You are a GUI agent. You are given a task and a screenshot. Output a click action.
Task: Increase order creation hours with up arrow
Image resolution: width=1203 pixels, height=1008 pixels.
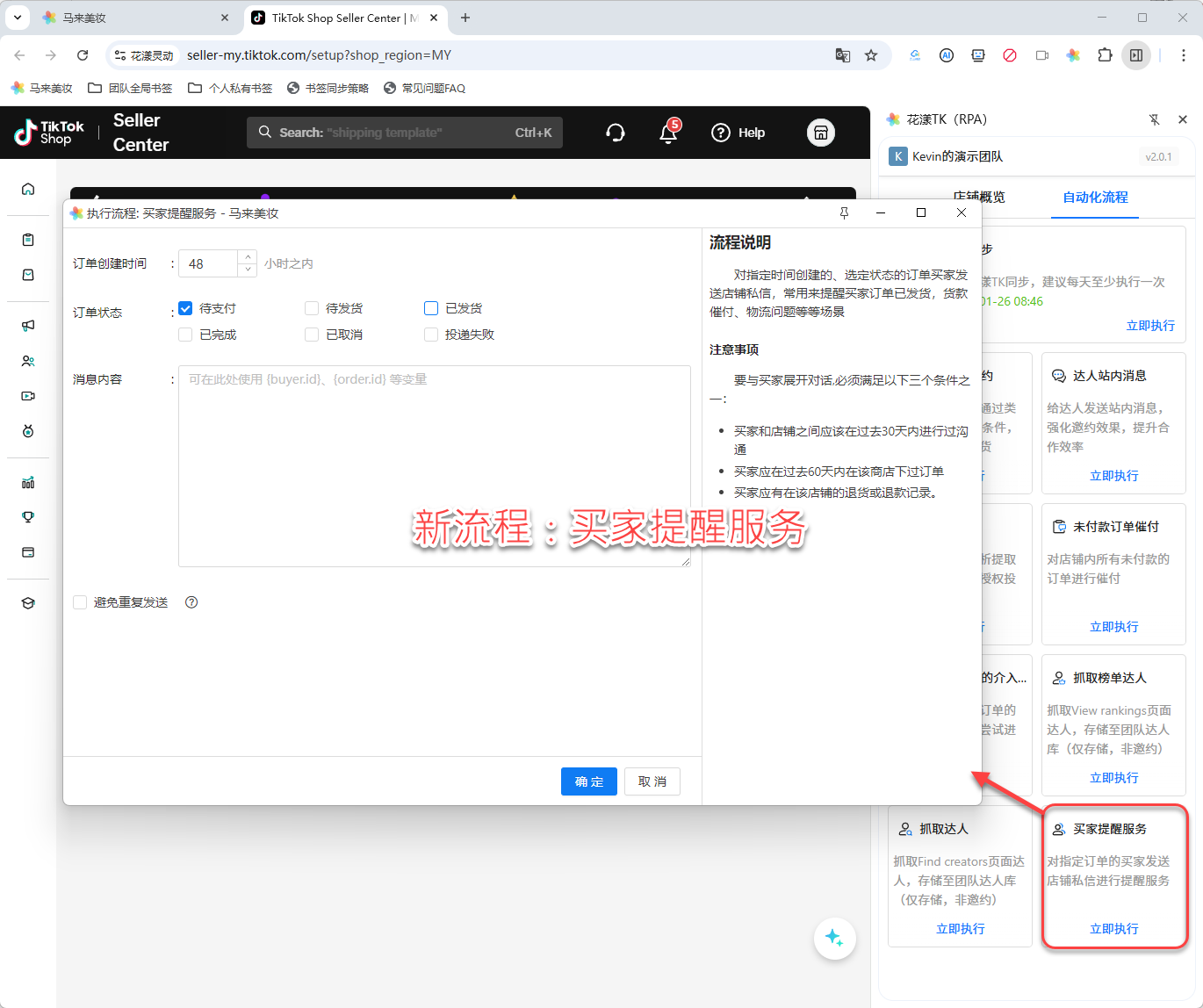248,257
